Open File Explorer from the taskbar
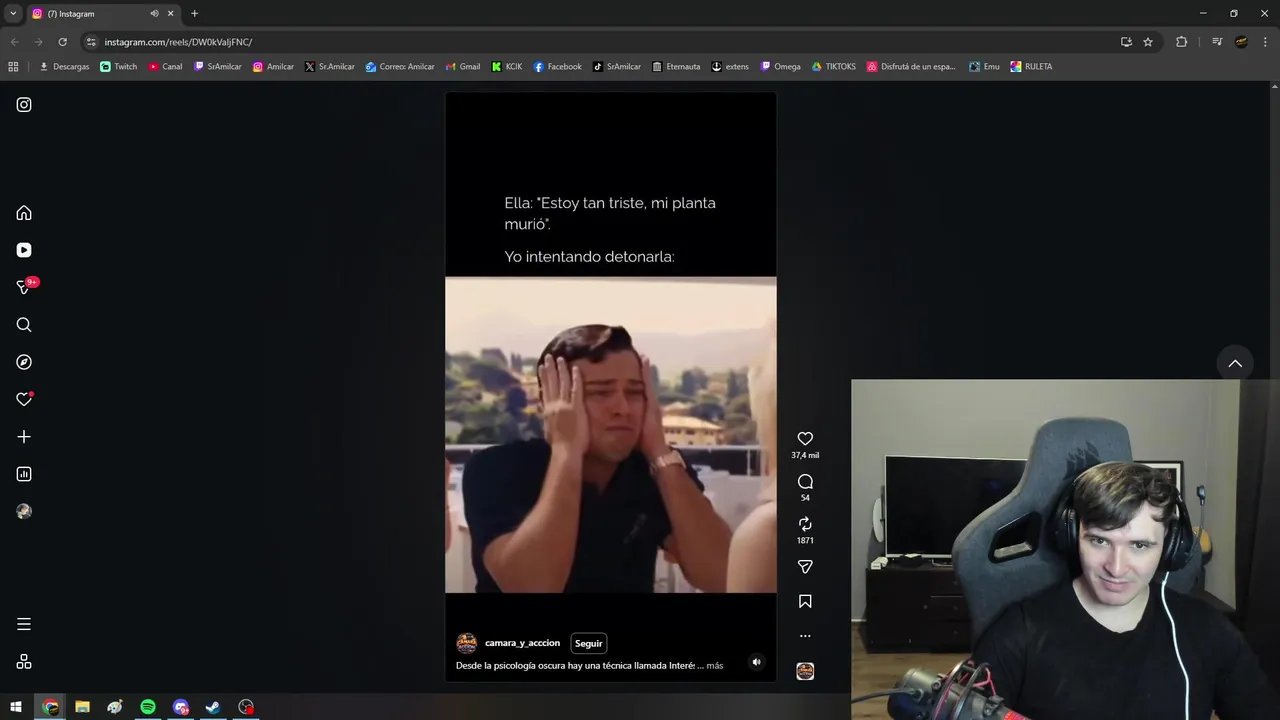Viewport: 1280px width, 720px height. (82, 707)
